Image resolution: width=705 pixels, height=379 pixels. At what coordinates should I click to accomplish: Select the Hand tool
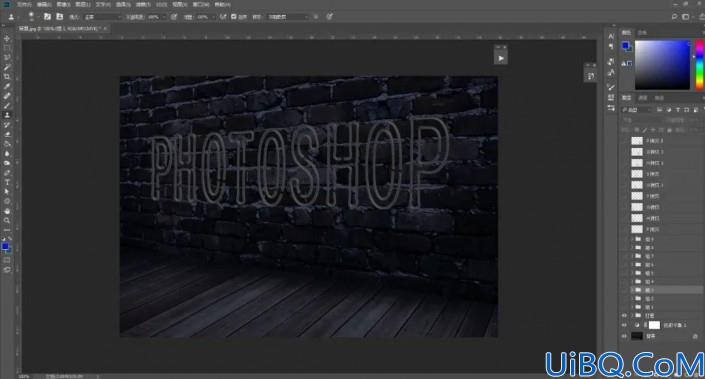coord(7,211)
